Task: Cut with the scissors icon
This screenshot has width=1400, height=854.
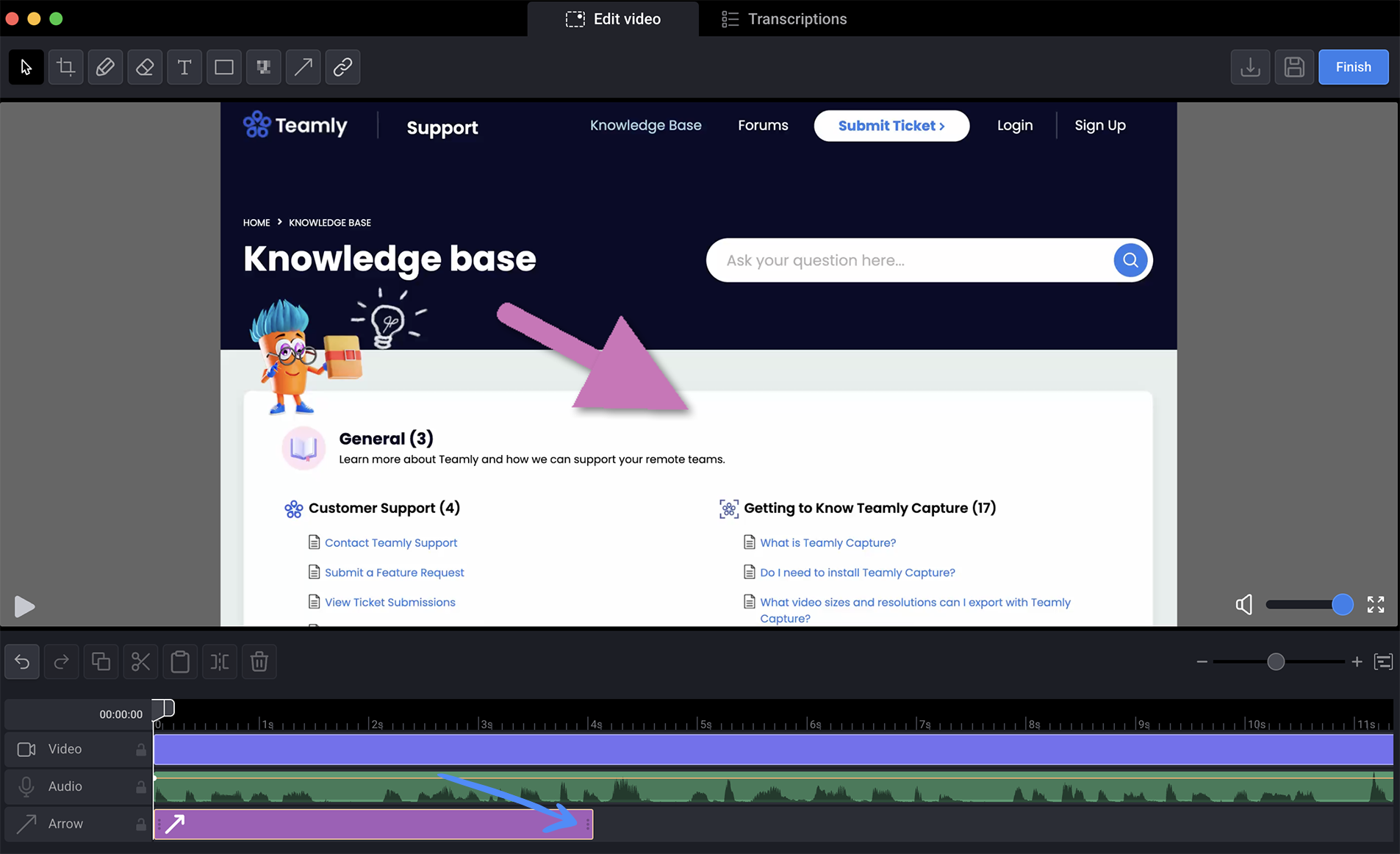Action: [x=140, y=661]
